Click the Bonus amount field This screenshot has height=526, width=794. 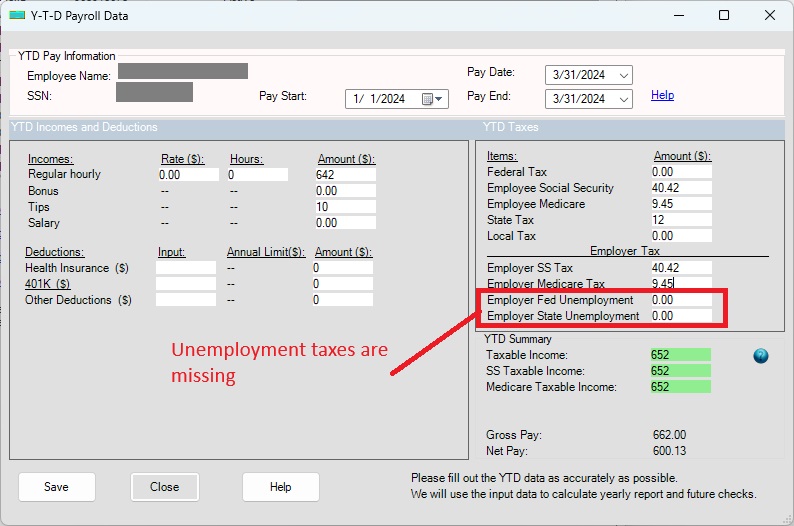click(344, 191)
